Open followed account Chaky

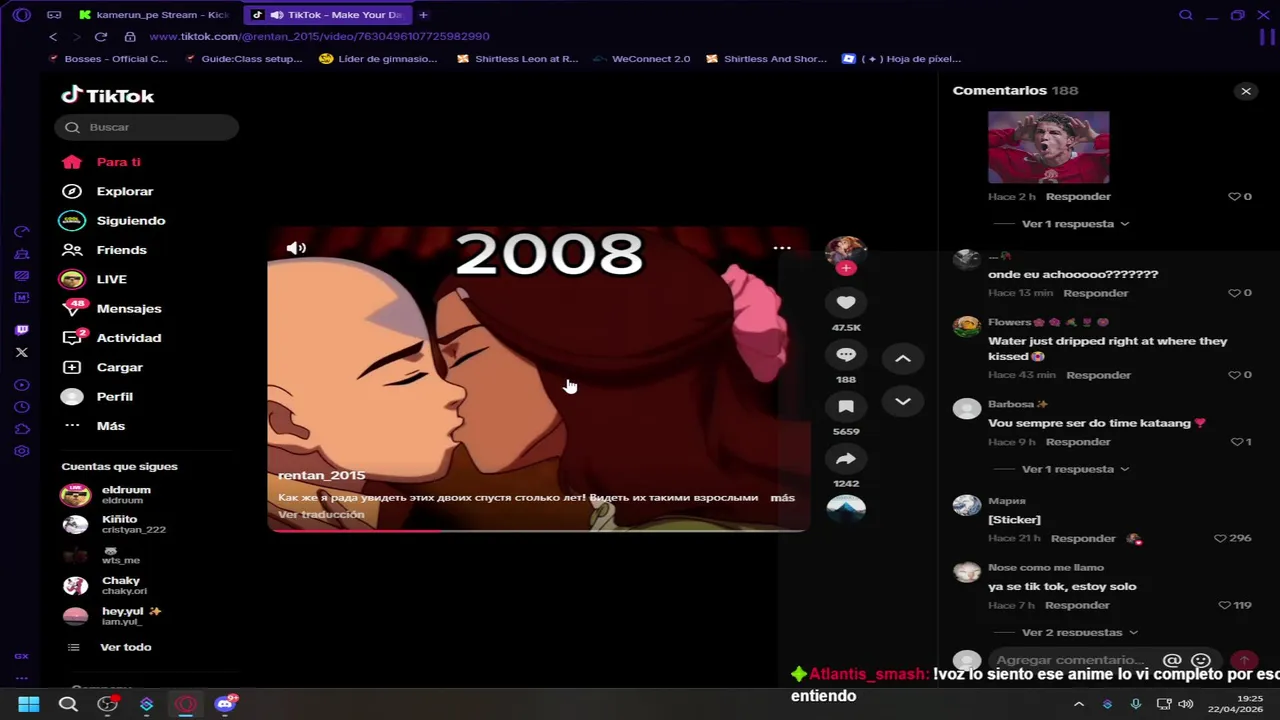tap(125, 585)
